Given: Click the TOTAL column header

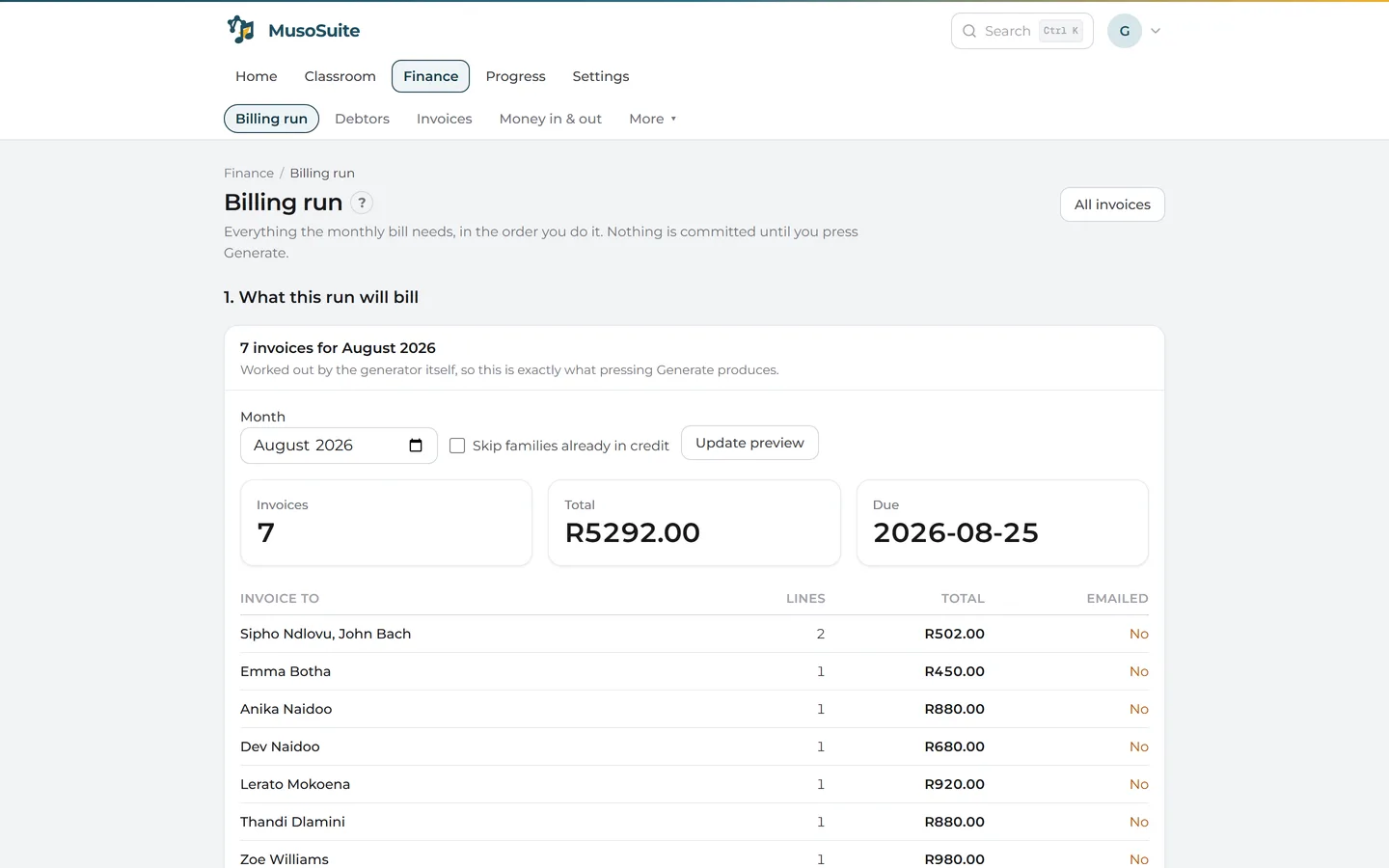Looking at the screenshot, I should point(963,598).
